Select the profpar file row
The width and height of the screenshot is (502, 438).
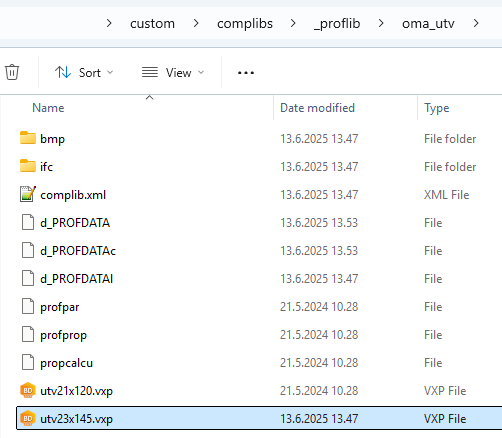click(x=259, y=307)
